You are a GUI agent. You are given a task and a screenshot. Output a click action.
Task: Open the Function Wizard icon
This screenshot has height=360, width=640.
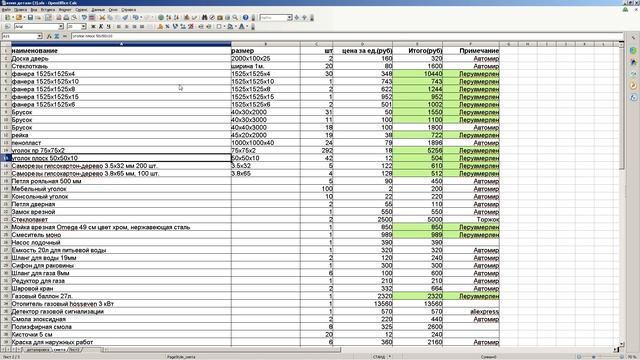[x=49, y=36]
